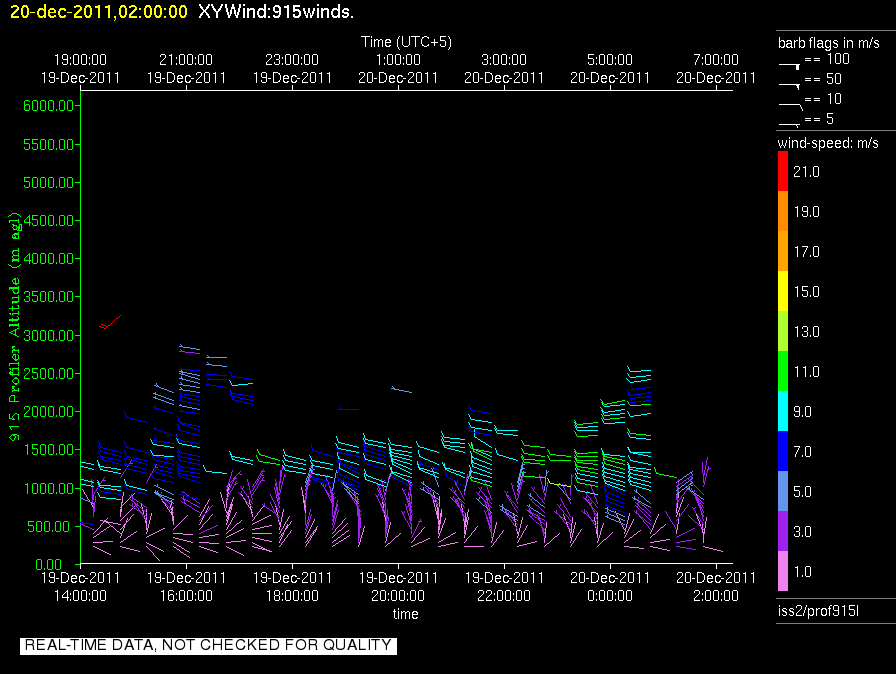Screen dimensions: 896x674
Task: Click the 4000.00 altitude tick label
Action: click(48, 259)
